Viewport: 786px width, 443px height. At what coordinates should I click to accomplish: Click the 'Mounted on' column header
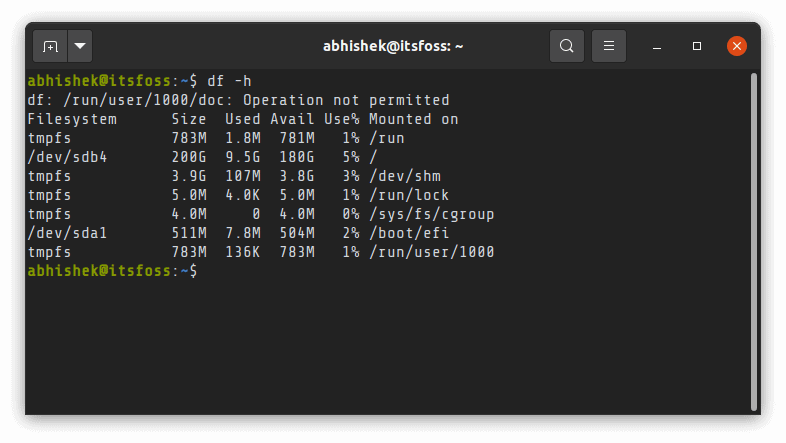point(413,119)
